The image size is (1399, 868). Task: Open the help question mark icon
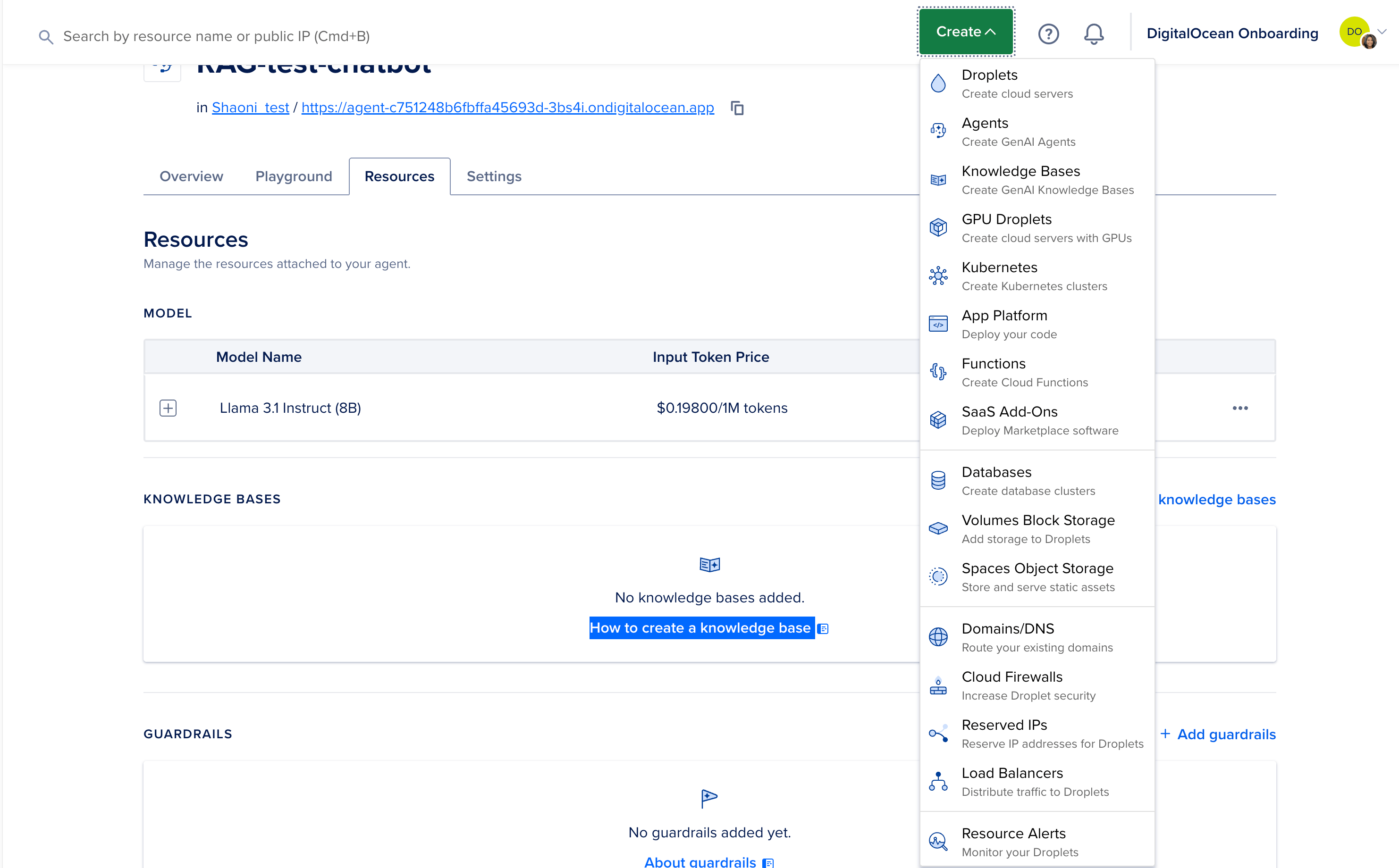click(1048, 34)
